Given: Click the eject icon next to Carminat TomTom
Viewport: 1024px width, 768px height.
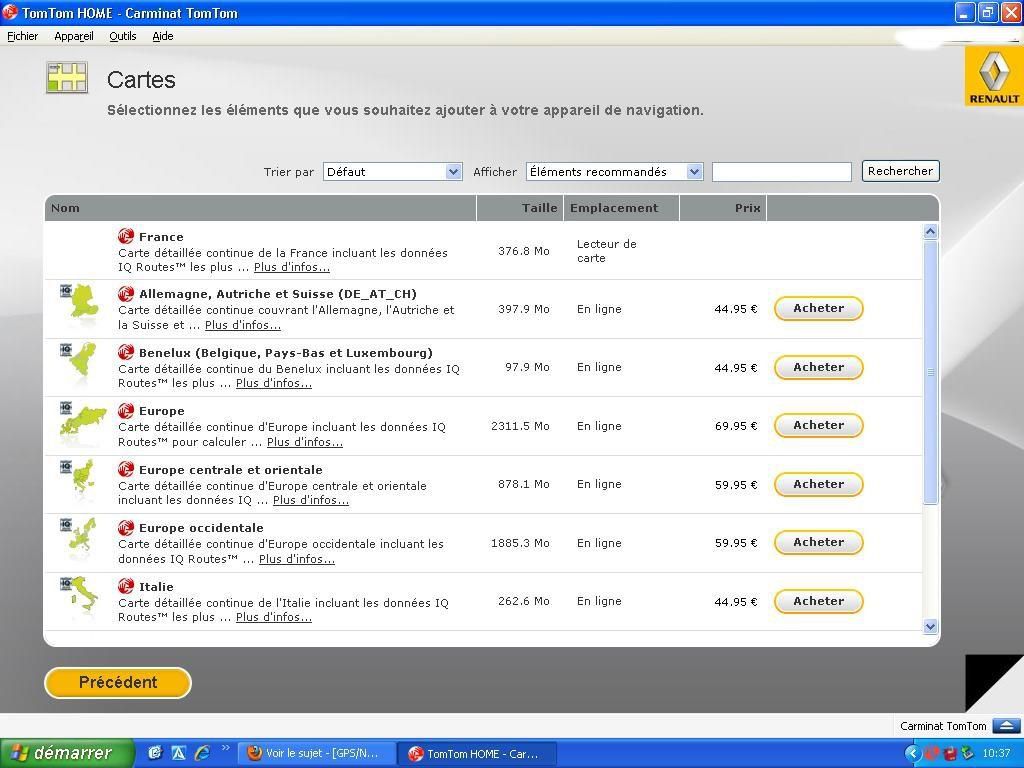Looking at the screenshot, I should click(1006, 726).
